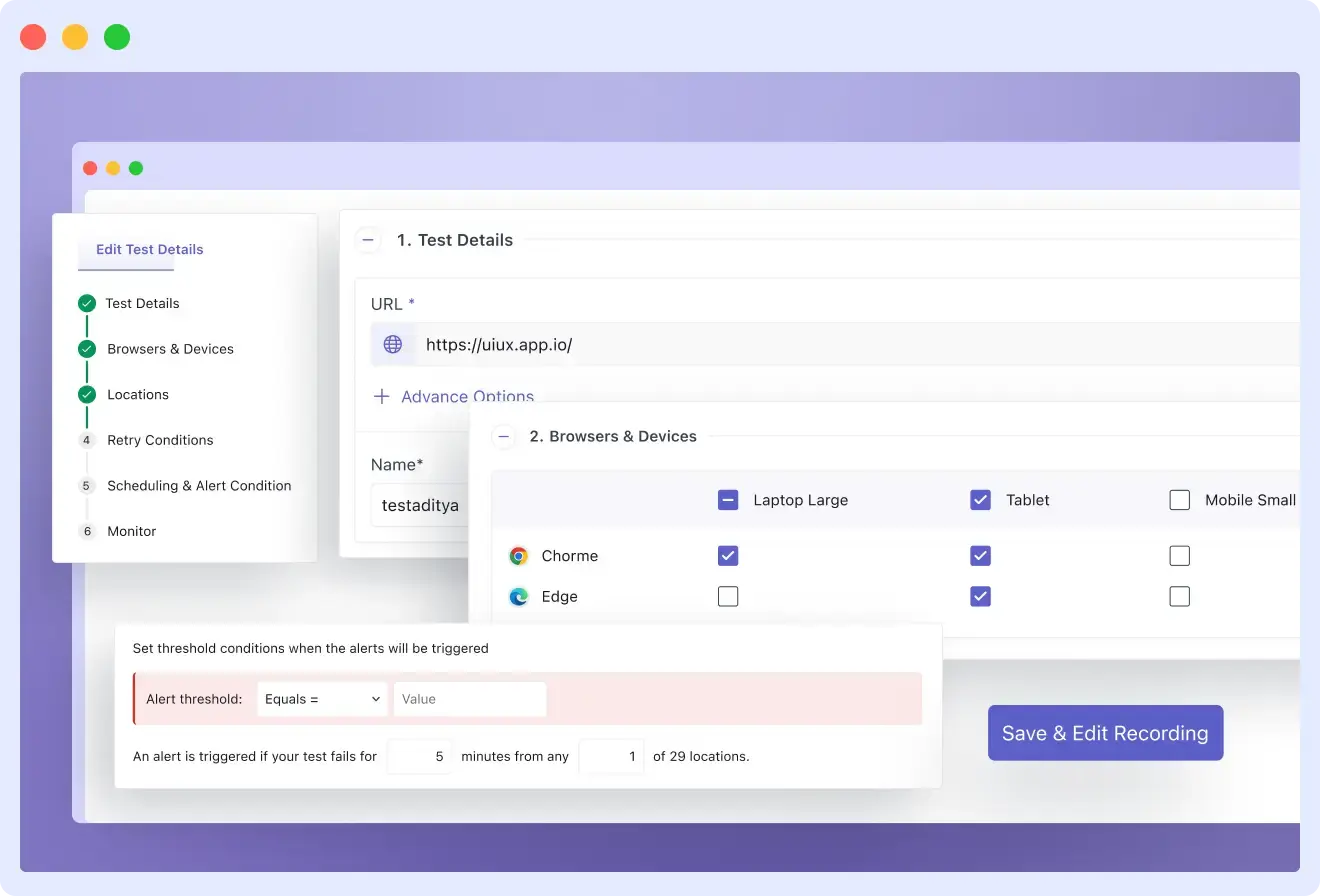The width and height of the screenshot is (1320, 896).
Task: Select Scheduling & Alert Condition in the sidebar
Action: (x=199, y=485)
